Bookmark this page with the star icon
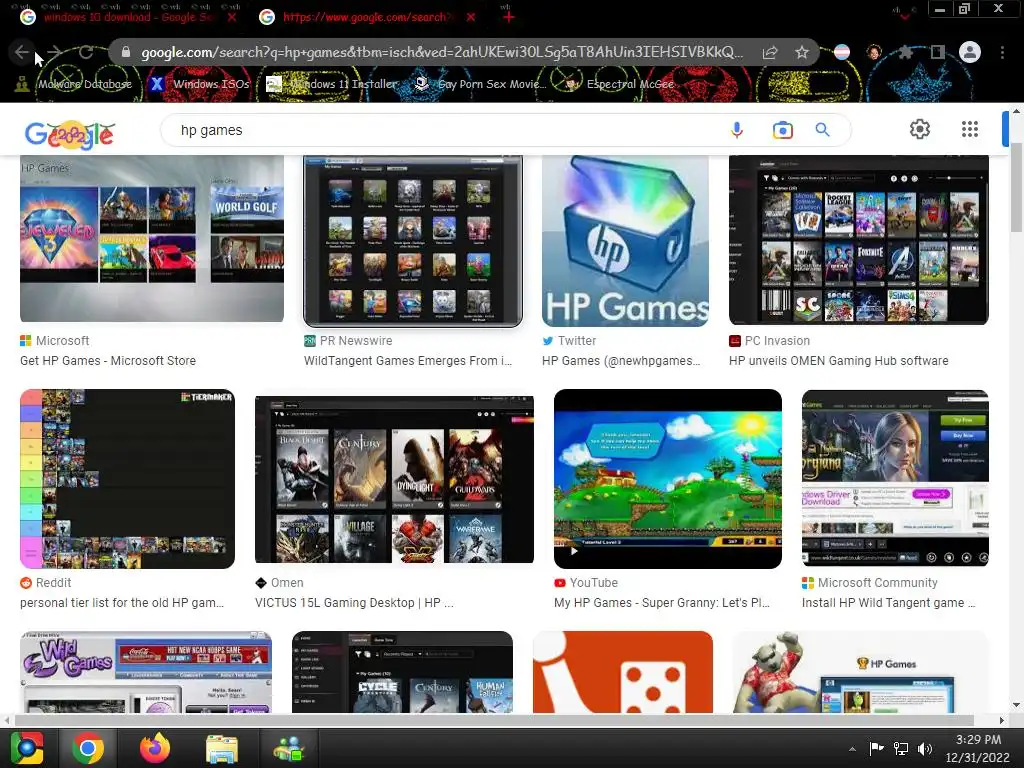This screenshot has height=768, width=1024. 802,52
